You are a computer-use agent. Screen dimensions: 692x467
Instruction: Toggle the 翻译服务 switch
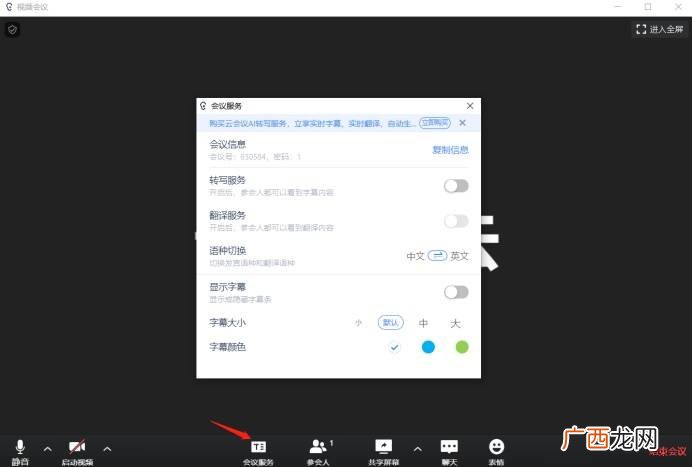tap(456, 221)
